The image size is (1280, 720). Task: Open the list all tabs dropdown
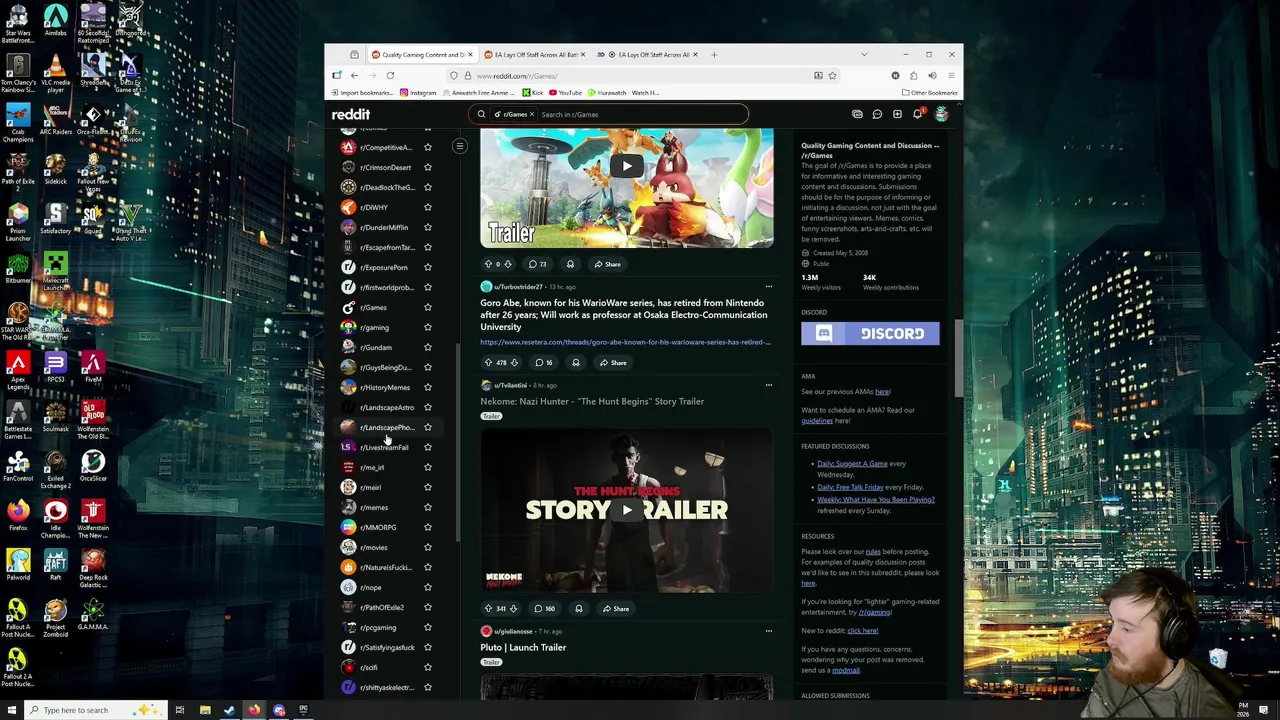(864, 54)
